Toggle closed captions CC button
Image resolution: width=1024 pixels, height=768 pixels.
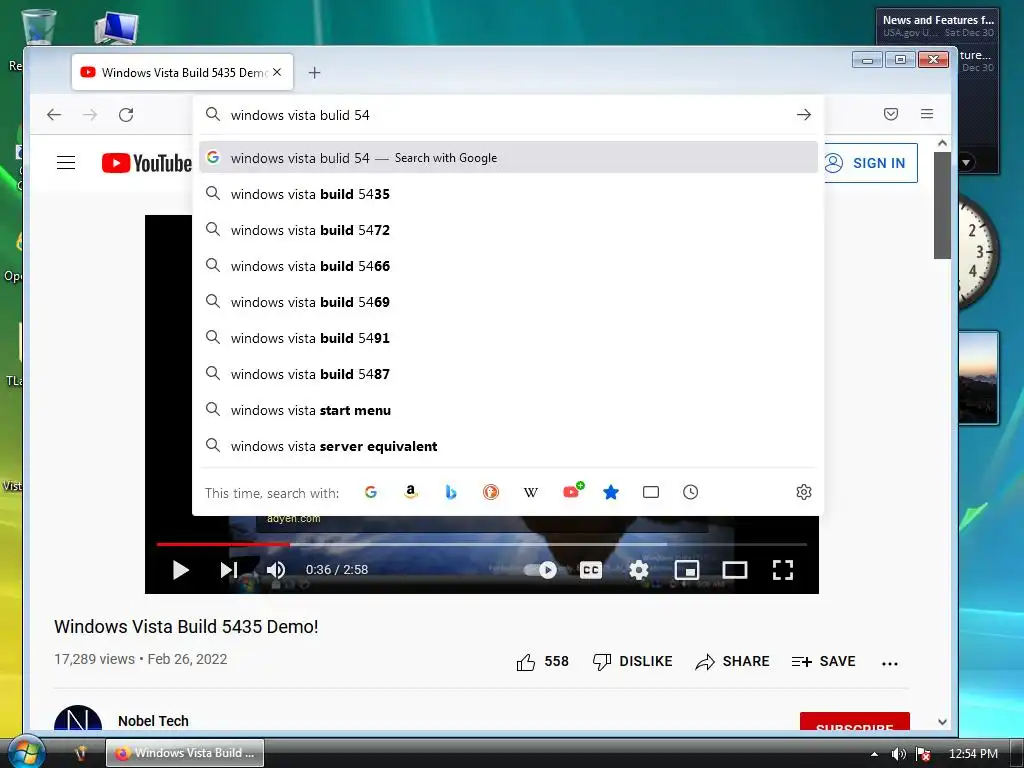pos(591,570)
